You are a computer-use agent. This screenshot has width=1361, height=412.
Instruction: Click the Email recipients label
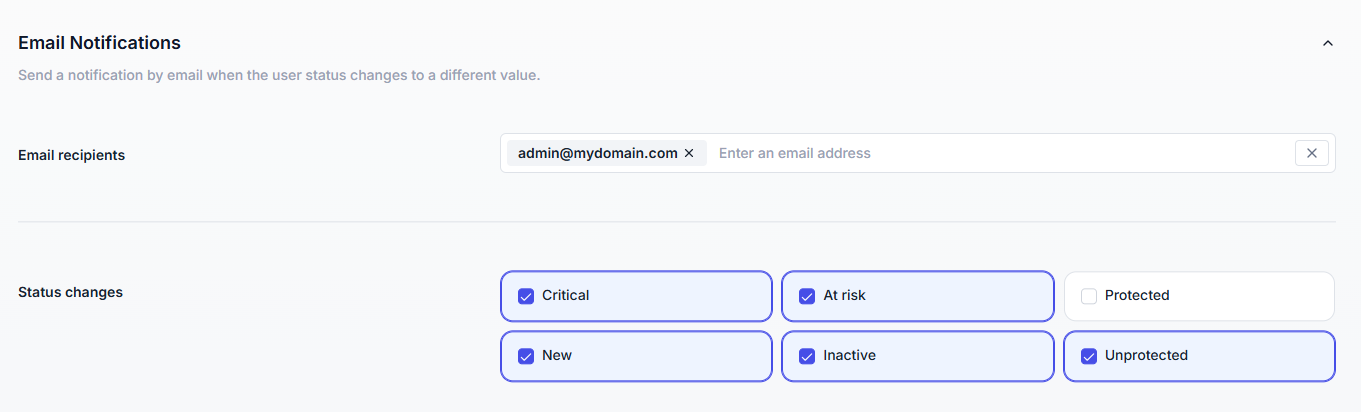pyautogui.click(x=72, y=155)
